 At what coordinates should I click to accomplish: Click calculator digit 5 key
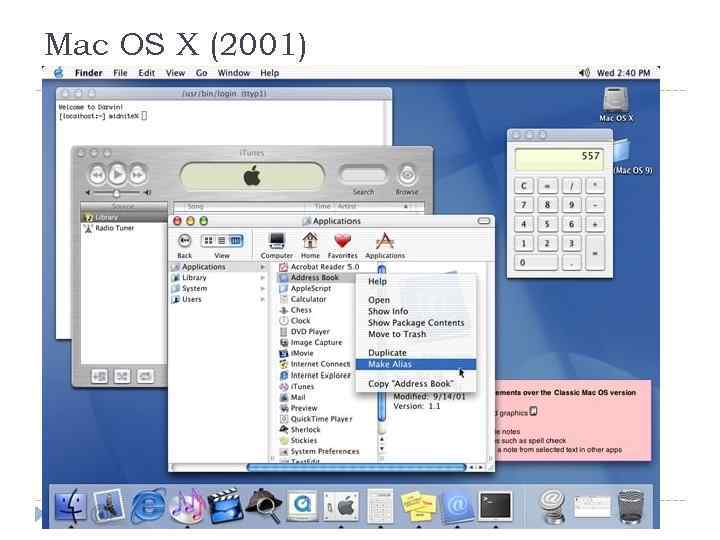coord(547,224)
